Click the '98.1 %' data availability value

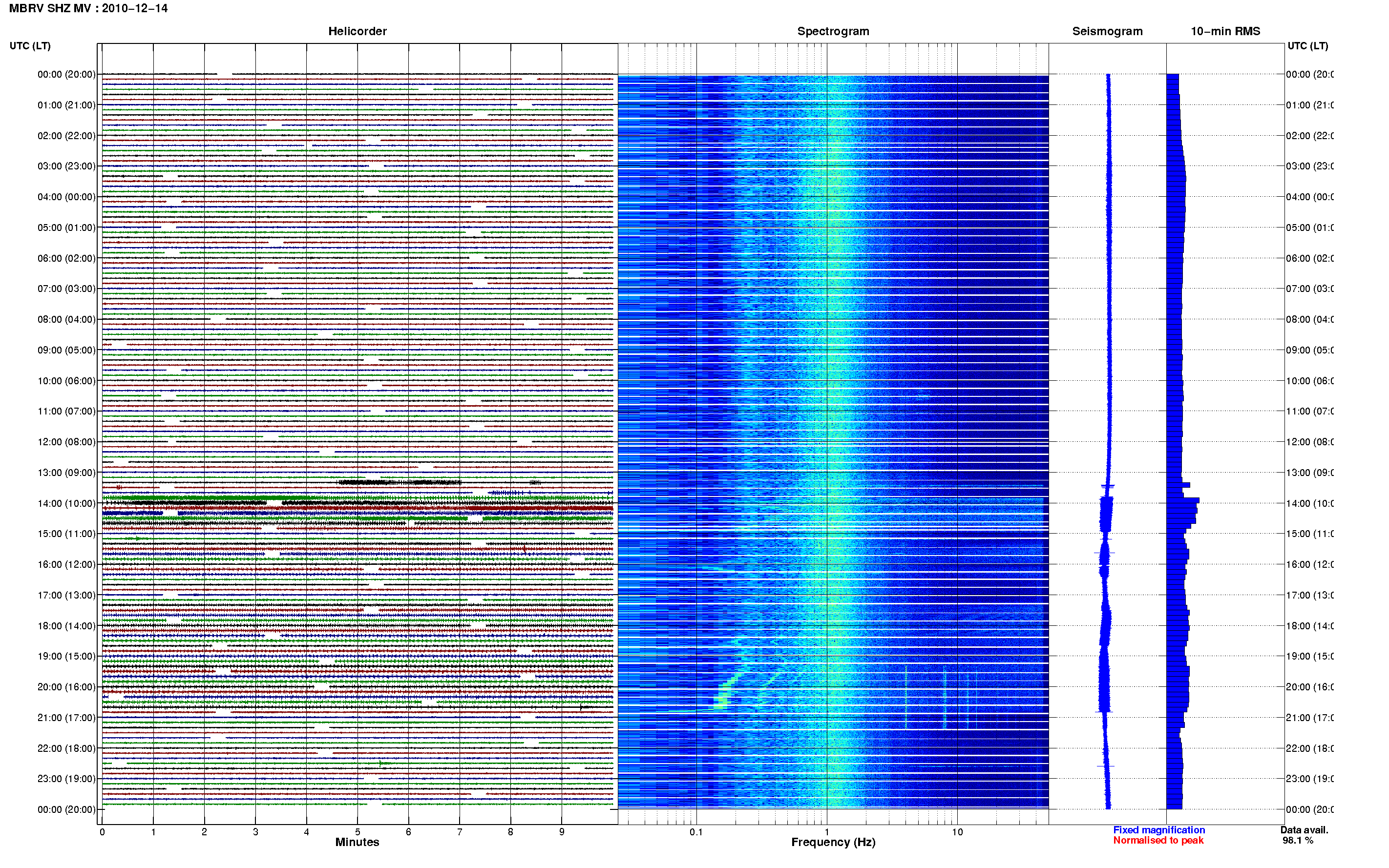(x=1298, y=841)
